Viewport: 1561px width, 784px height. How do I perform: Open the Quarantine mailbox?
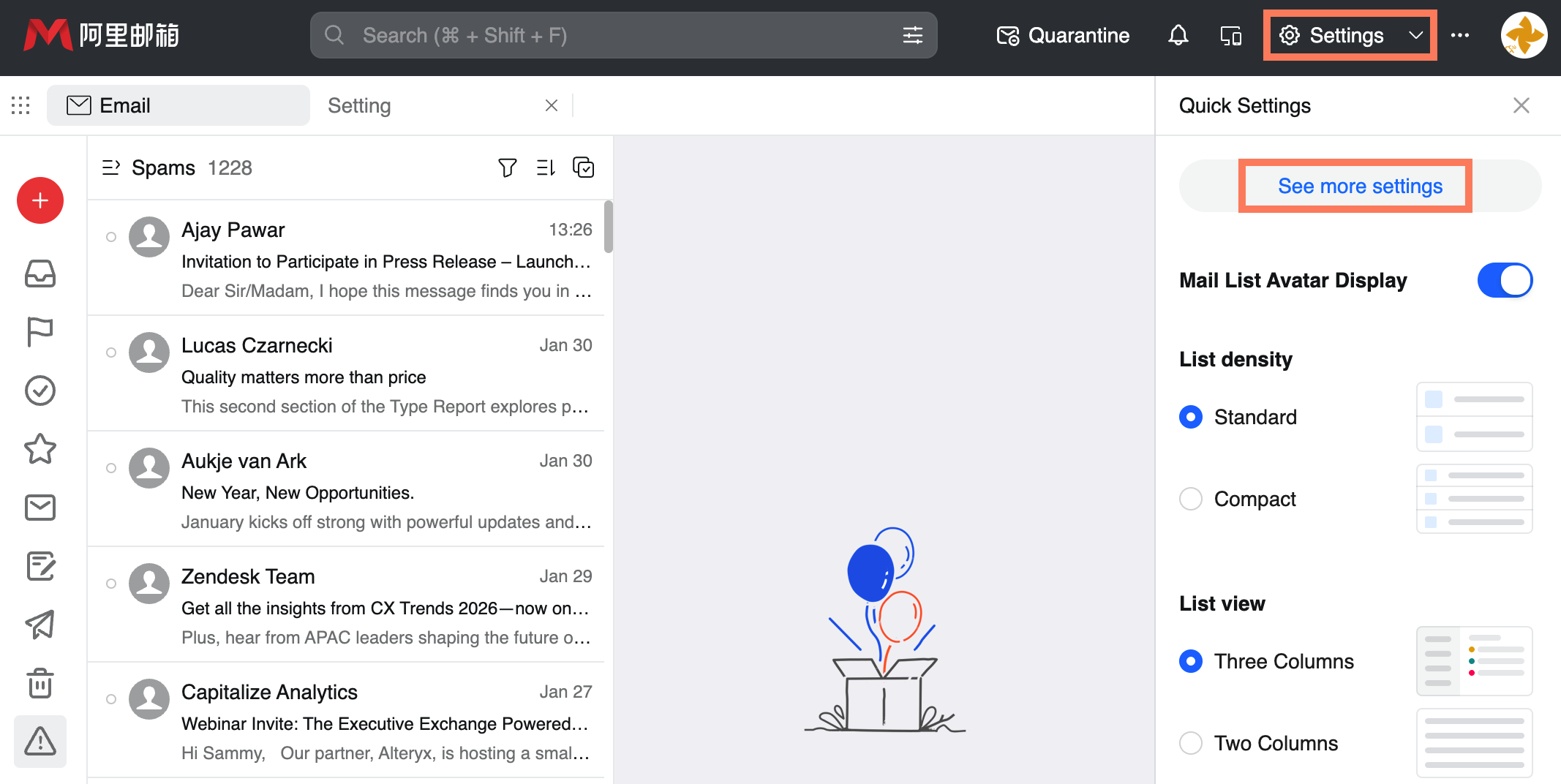click(x=1062, y=34)
